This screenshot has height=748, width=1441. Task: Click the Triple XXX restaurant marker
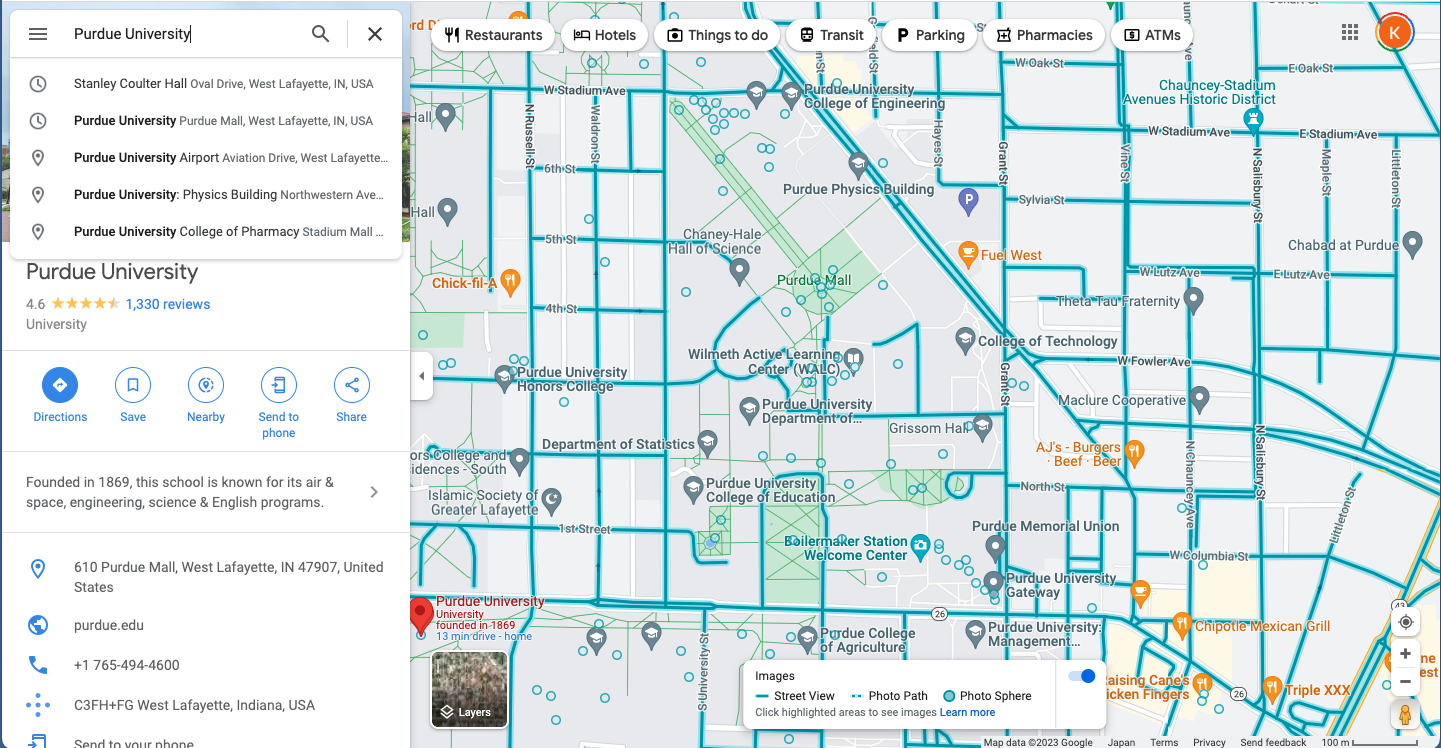1272,688
